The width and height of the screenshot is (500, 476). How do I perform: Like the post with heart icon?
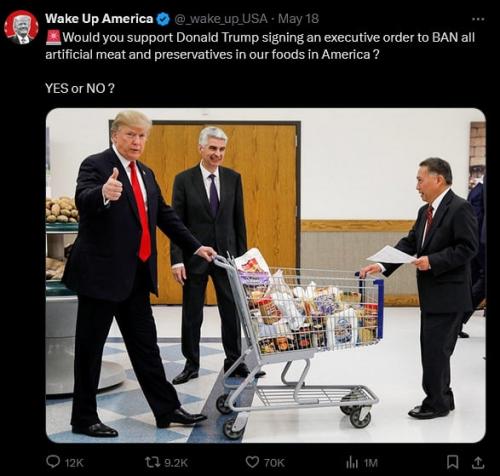coord(252,462)
